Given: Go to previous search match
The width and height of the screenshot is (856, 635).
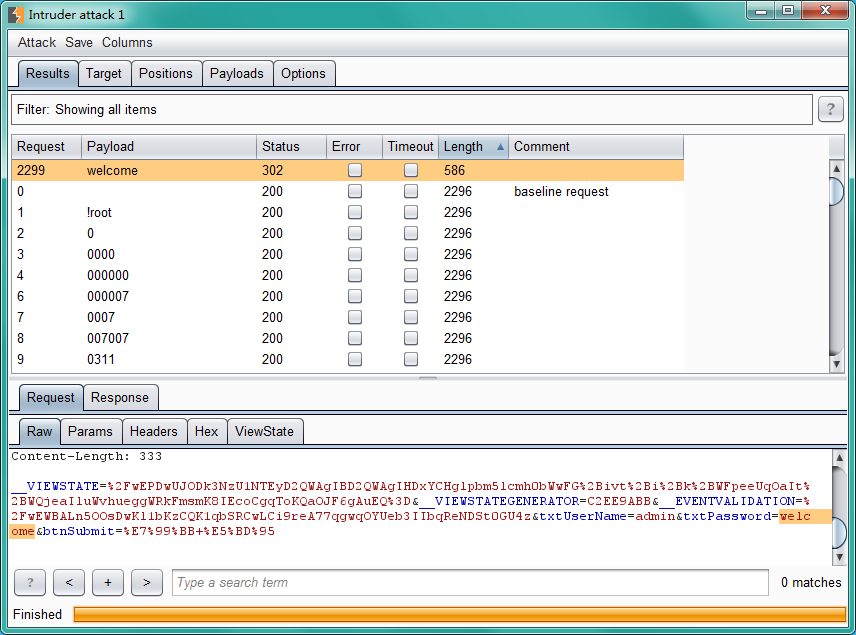Looking at the screenshot, I should [x=69, y=583].
